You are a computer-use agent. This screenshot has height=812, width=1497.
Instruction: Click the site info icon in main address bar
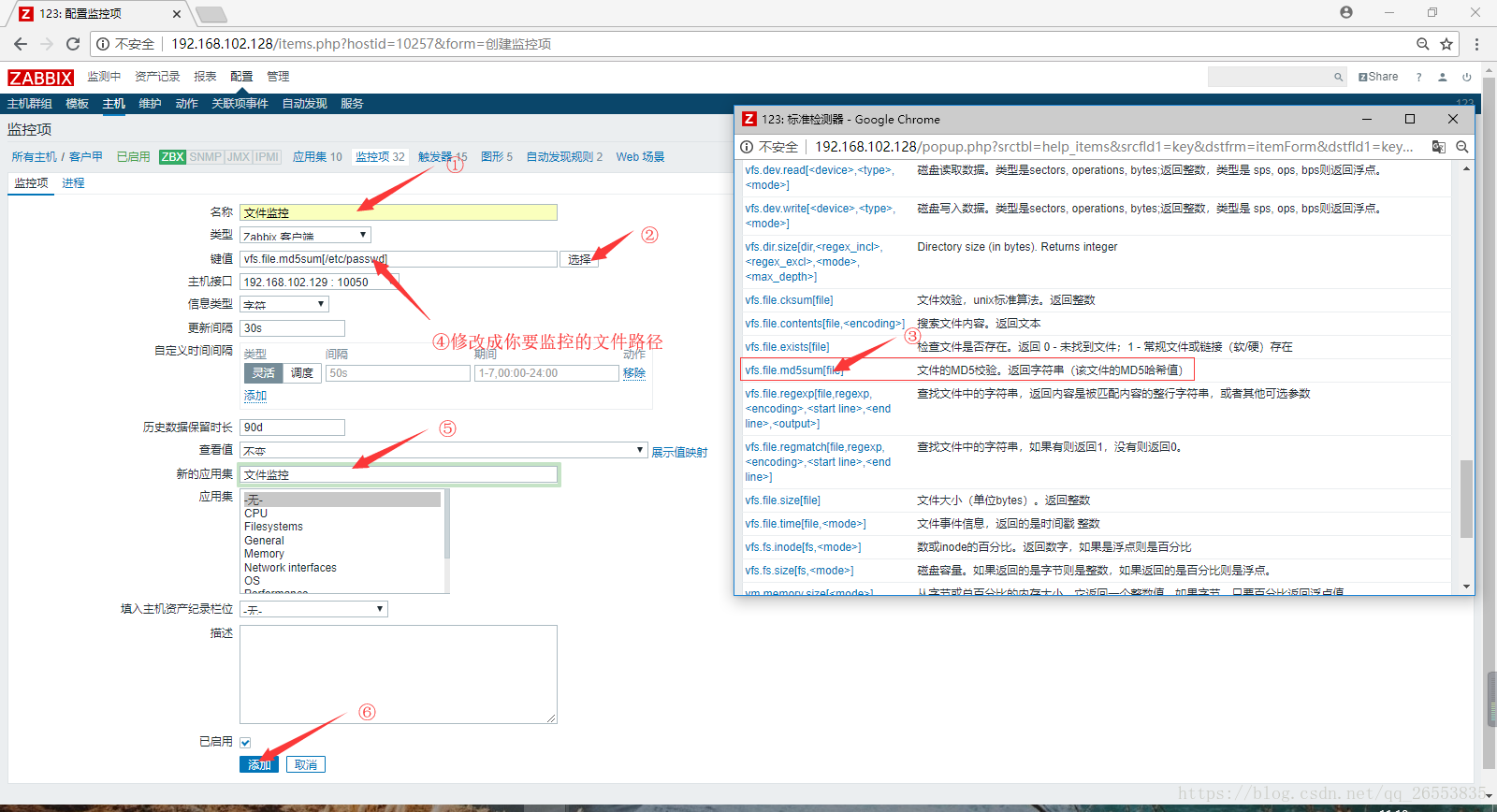point(103,44)
